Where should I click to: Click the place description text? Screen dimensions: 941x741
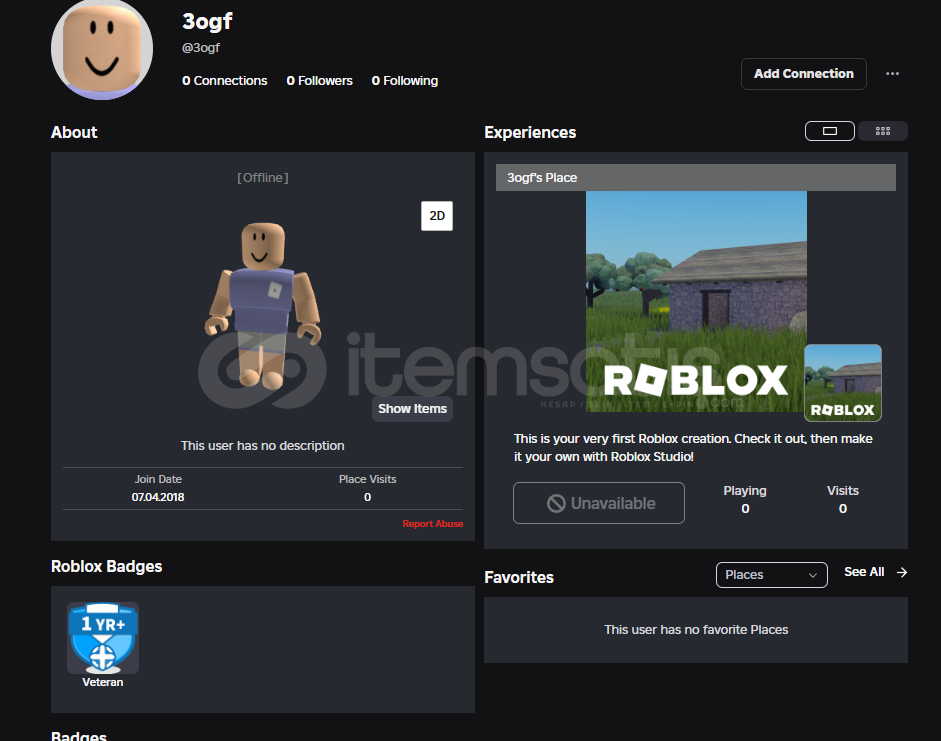[693, 448]
